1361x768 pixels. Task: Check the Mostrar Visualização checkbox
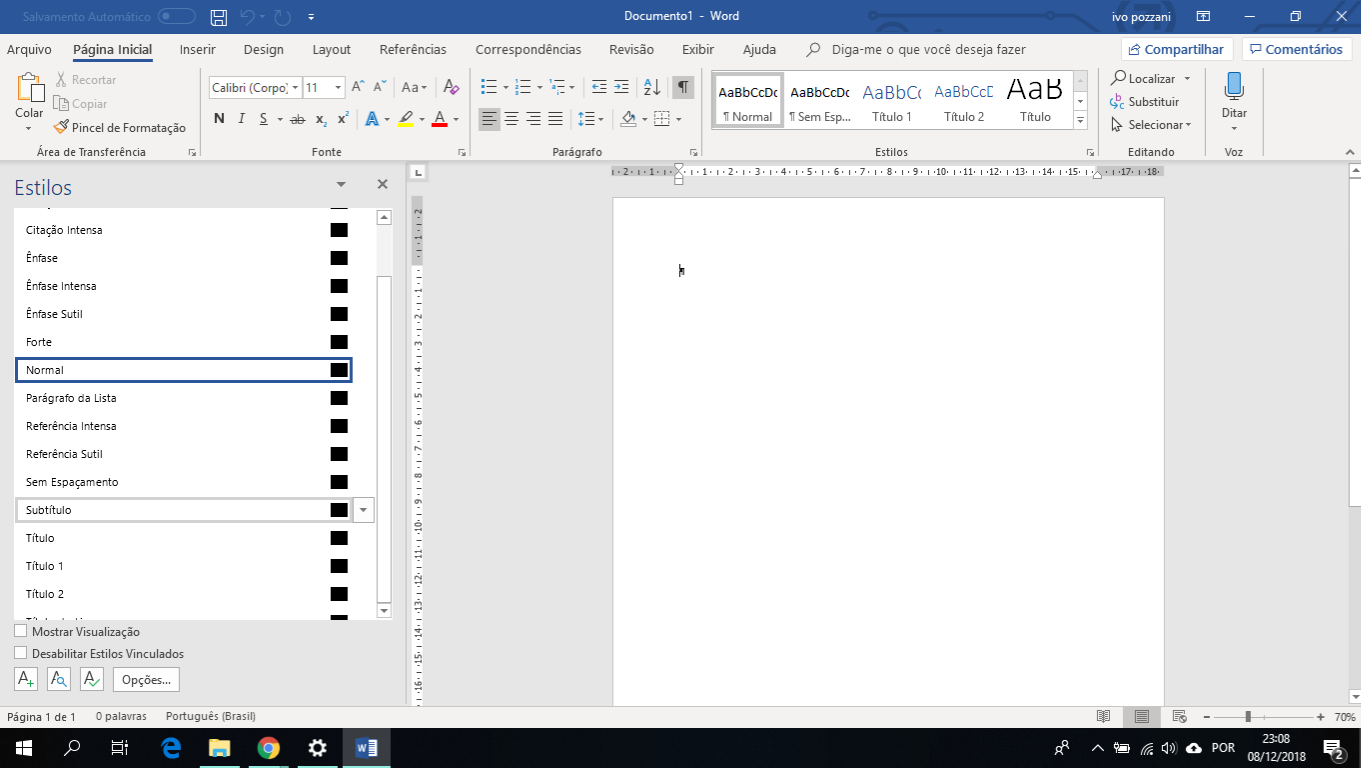(21, 631)
